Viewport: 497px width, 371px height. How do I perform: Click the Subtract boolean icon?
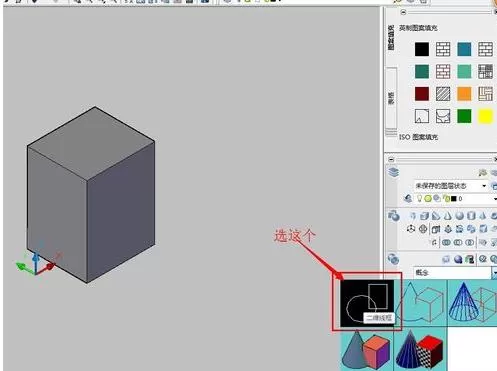click(458, 242)
